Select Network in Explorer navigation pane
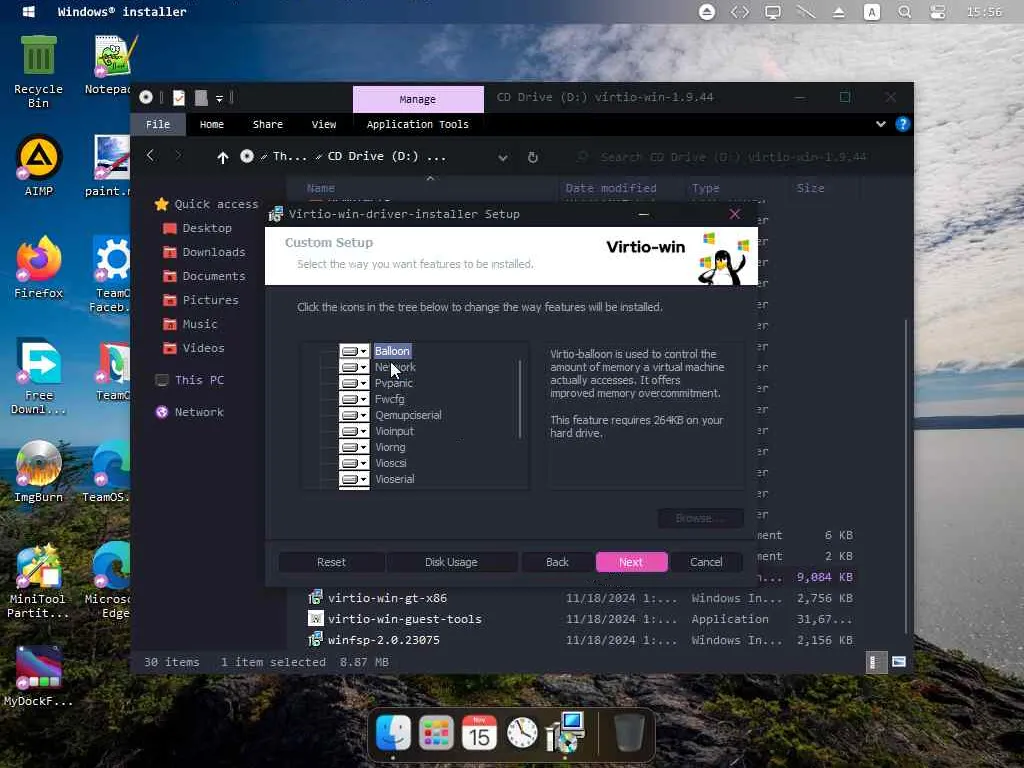Image resolution: width=1024 pixels, height=768 pixels. pyautogui.click(x=190, y=412)
